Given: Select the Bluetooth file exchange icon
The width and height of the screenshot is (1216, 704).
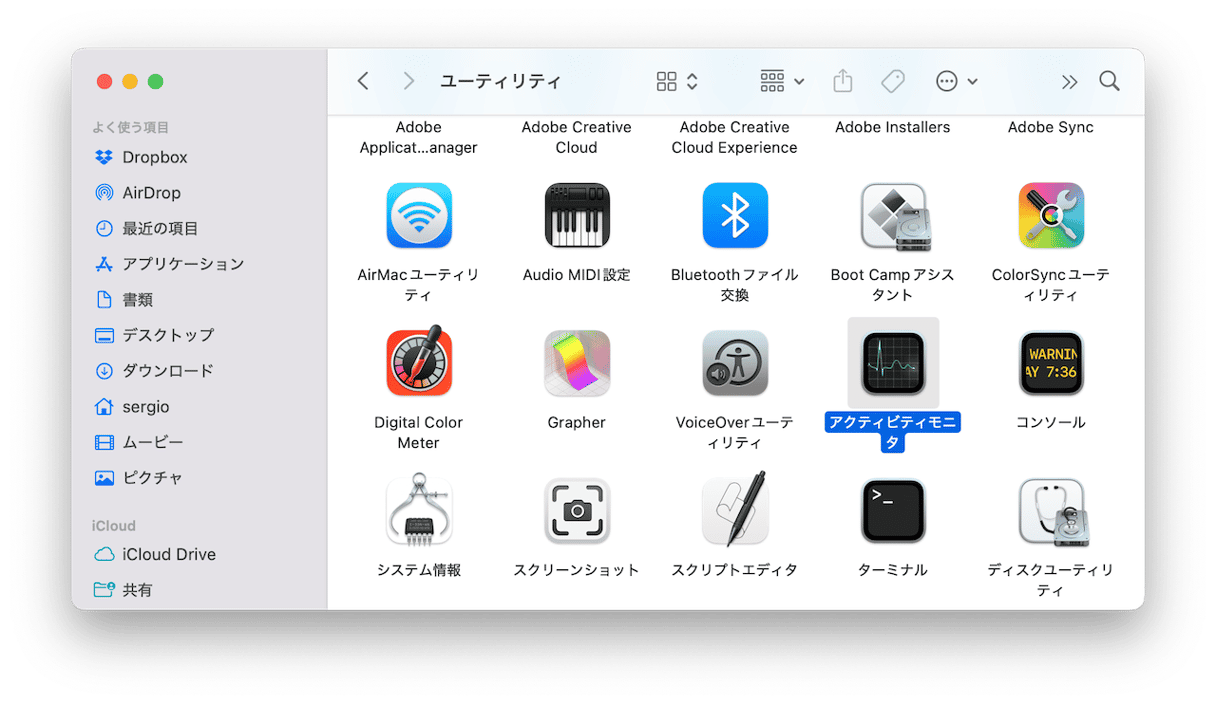Looking at the screenshot, I should [735, 215].
